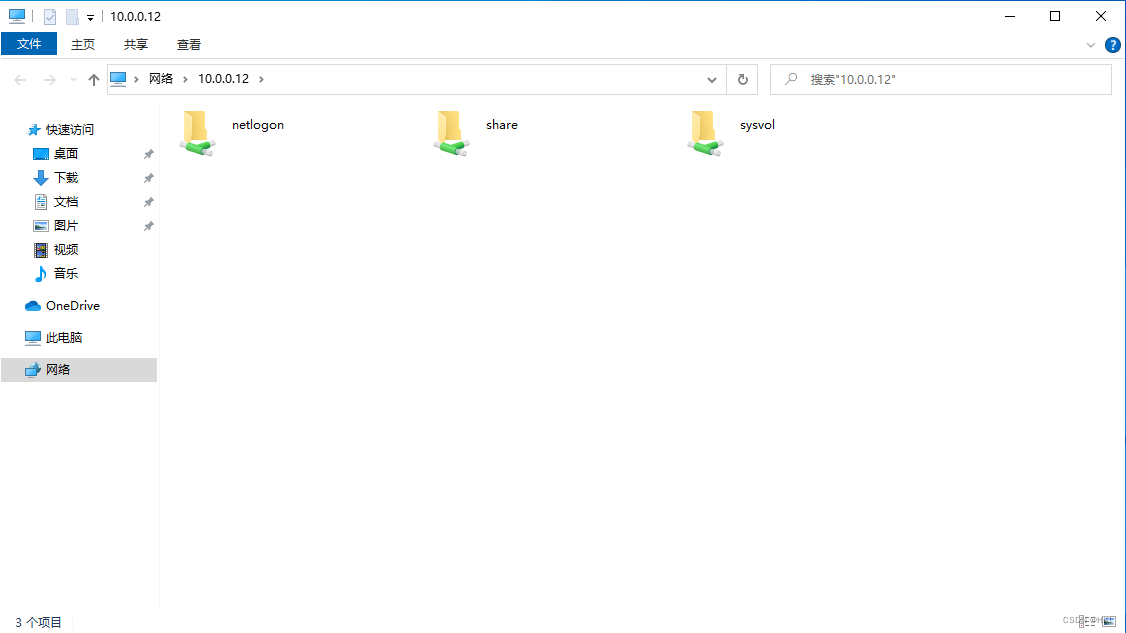1126x633 pixels.
Task: Select 音乐 in the navigation pane
Action: click(65, 273)
